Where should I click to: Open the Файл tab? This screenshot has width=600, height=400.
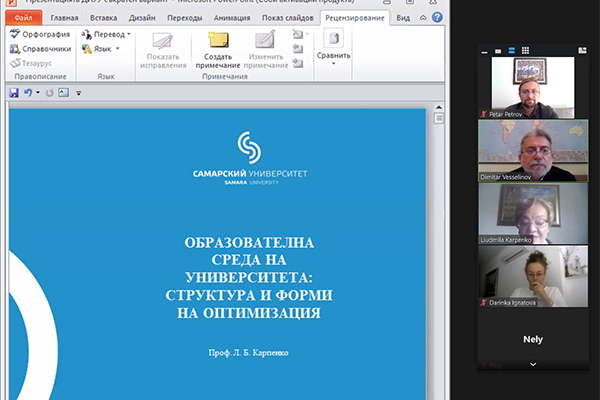coord(23,18)
